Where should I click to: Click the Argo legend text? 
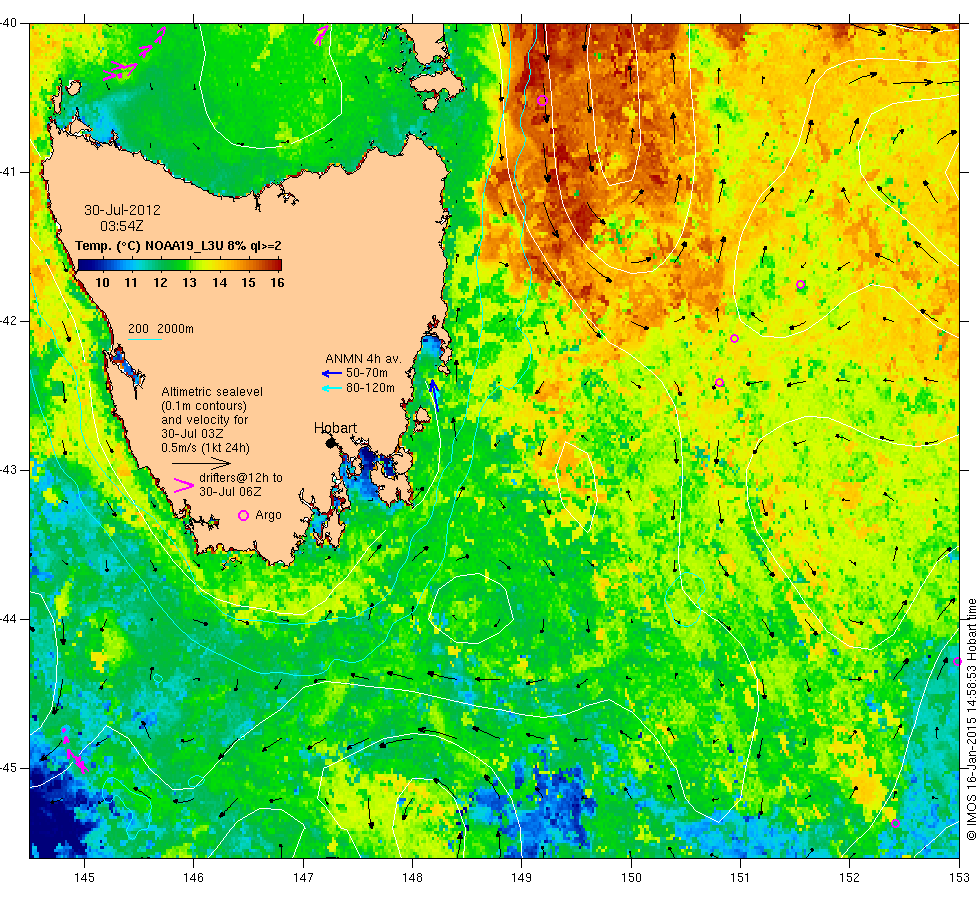click(268, 515)
